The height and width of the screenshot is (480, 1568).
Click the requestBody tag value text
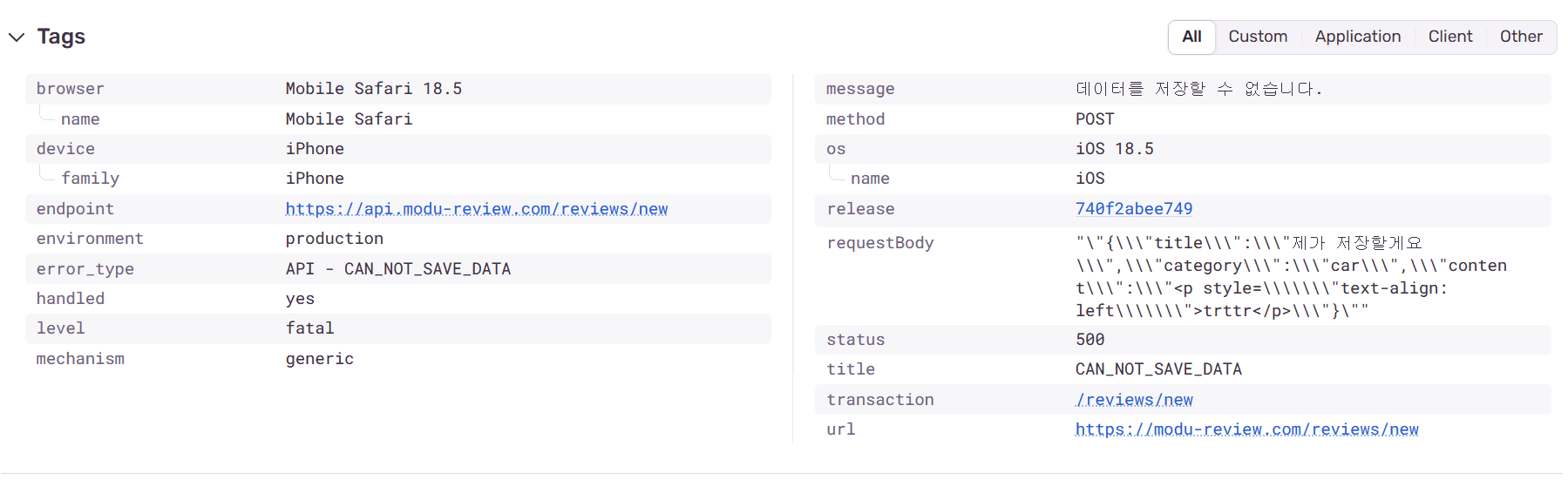(1290, 277)
